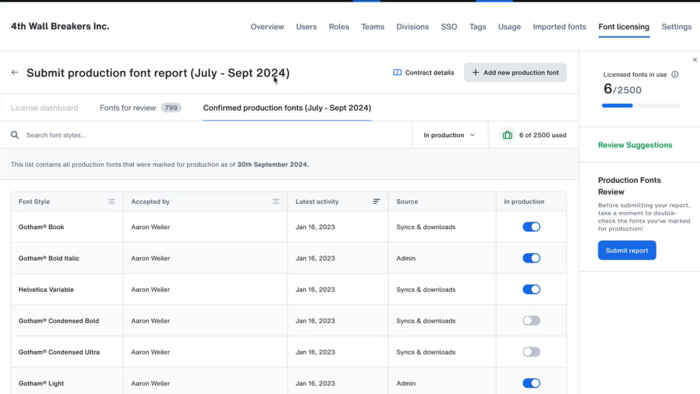Switch to License dashboard tab

[x=44, y=108]
